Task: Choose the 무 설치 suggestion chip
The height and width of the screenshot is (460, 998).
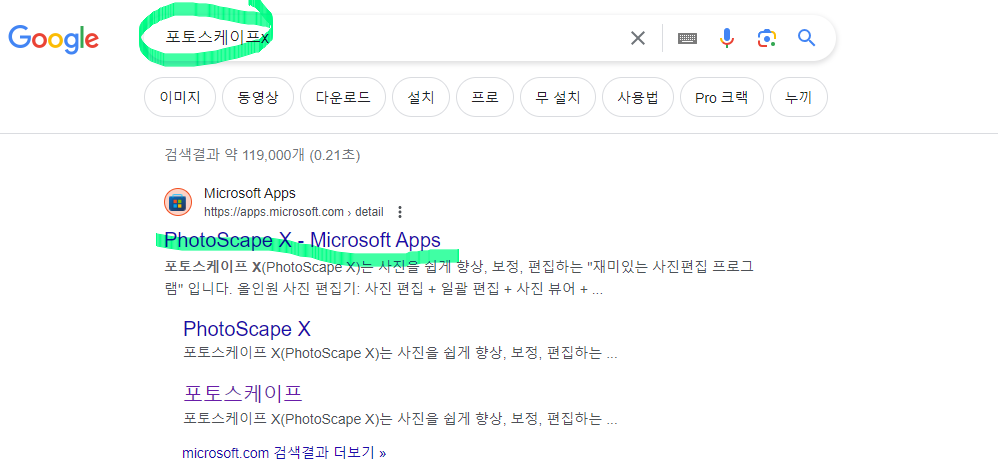Action: [558, 97]
